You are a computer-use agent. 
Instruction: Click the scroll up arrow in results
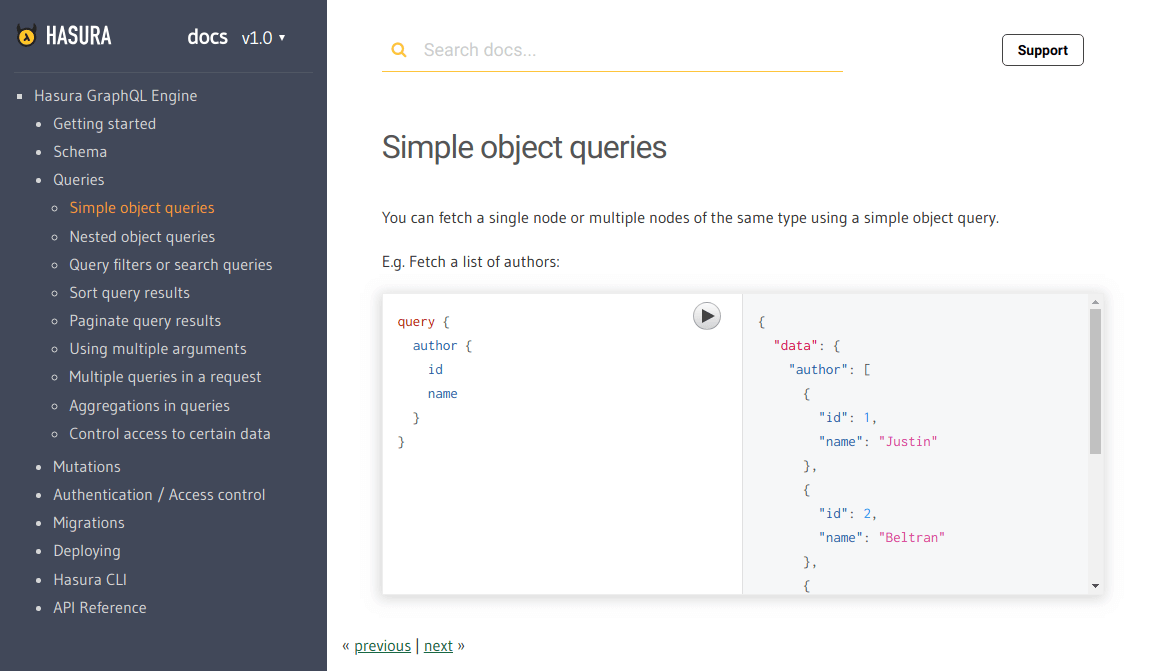coord(1095,301)
